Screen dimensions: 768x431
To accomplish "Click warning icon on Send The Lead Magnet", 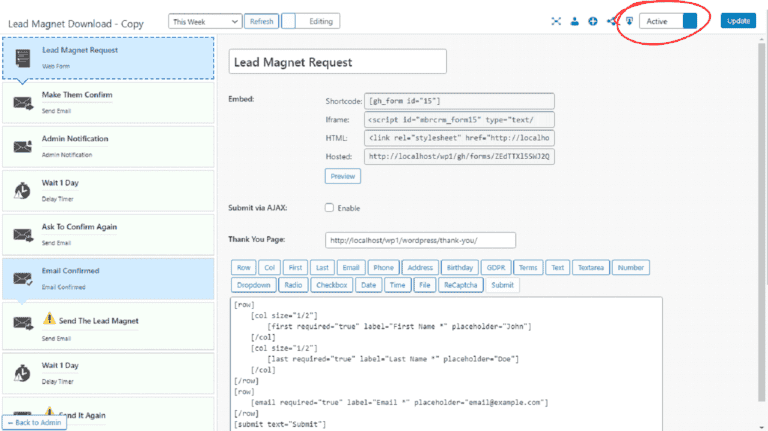I will 49,318.
